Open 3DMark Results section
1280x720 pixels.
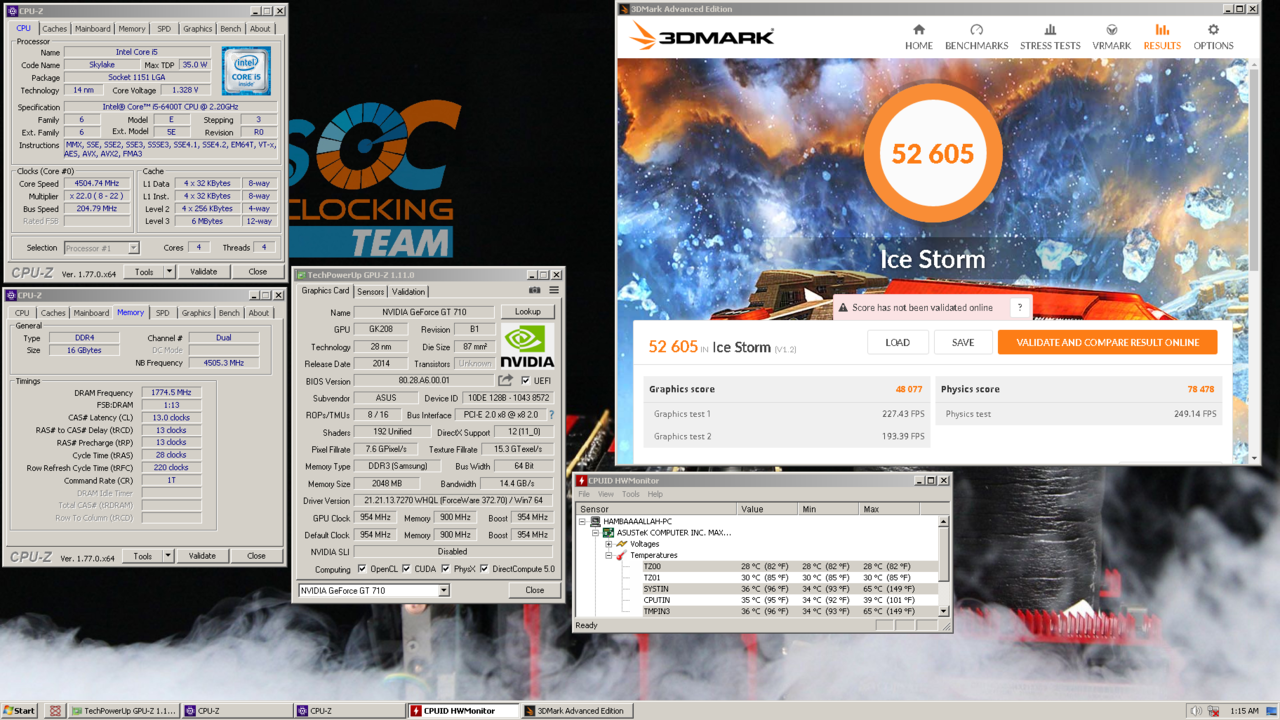1162,37
